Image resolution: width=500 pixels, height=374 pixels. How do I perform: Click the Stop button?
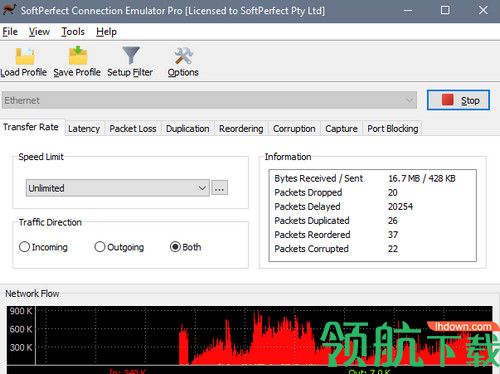coord(458,100)
